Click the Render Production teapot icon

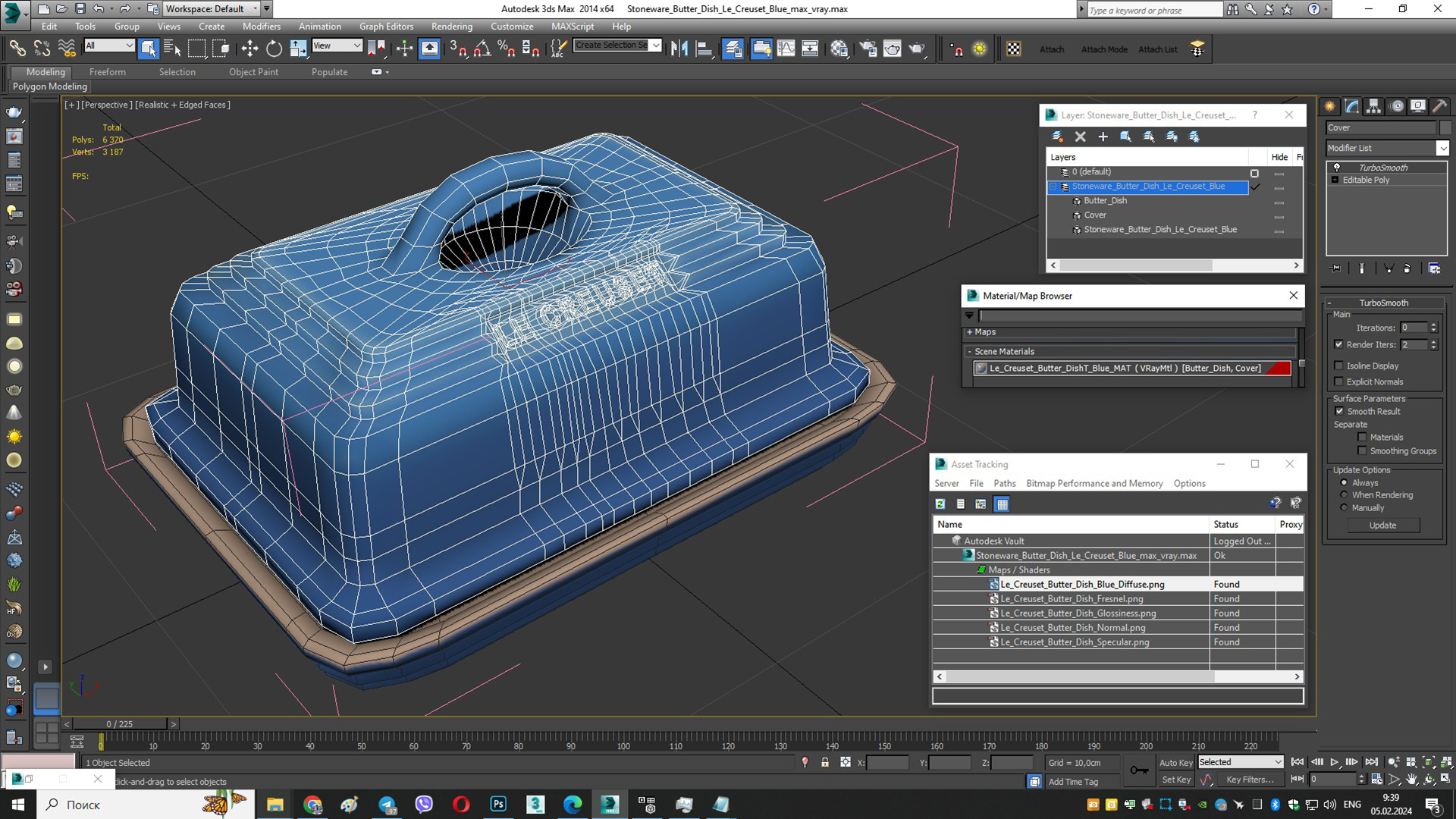point(917,49)
